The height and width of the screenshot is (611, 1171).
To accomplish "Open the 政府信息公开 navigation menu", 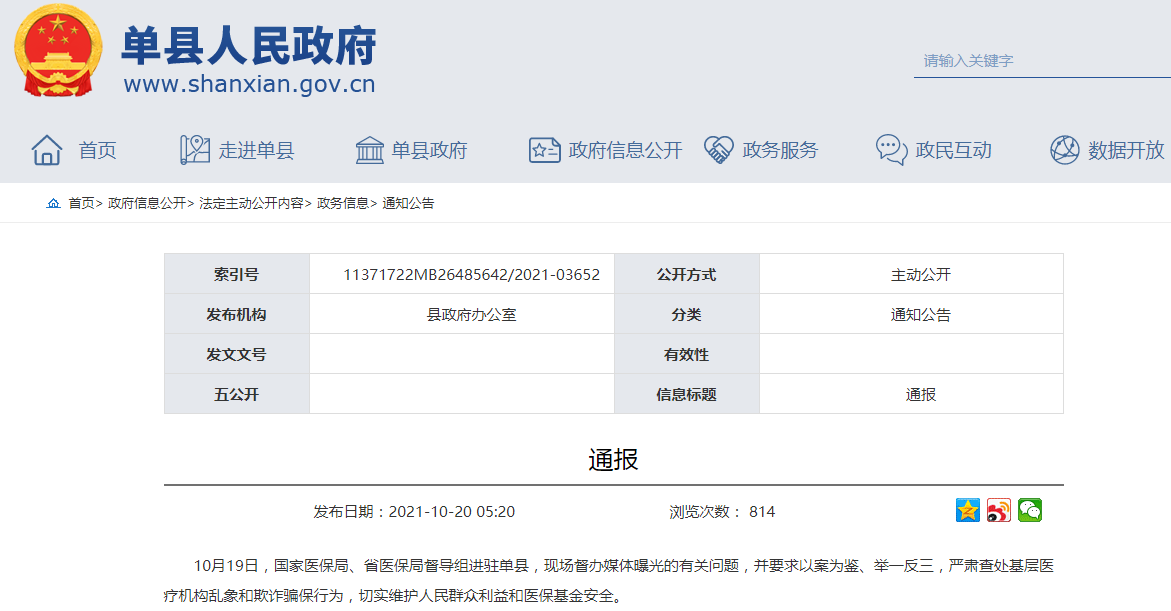I will [625, 150].
